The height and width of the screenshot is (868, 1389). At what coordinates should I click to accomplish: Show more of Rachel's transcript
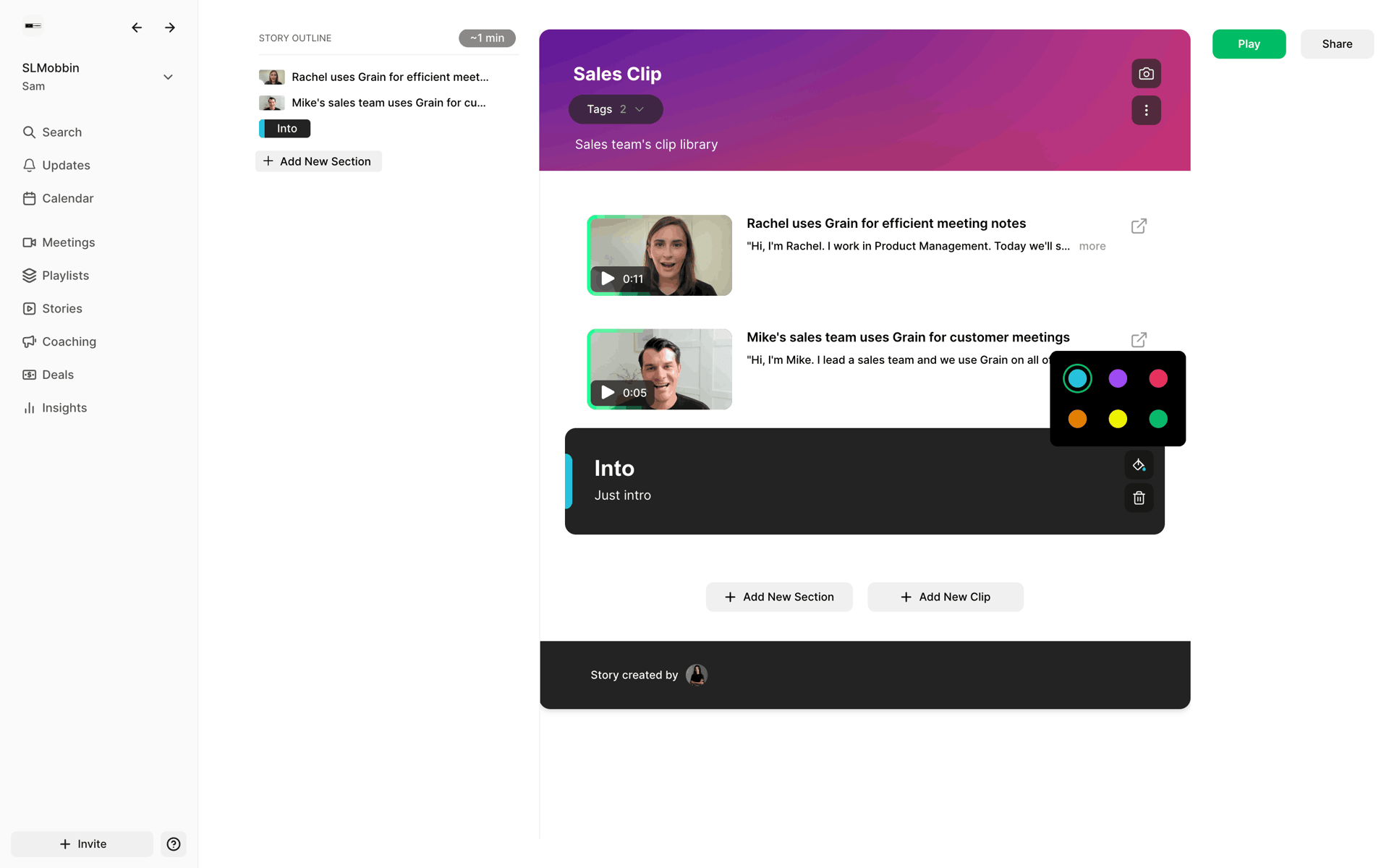1092,247
